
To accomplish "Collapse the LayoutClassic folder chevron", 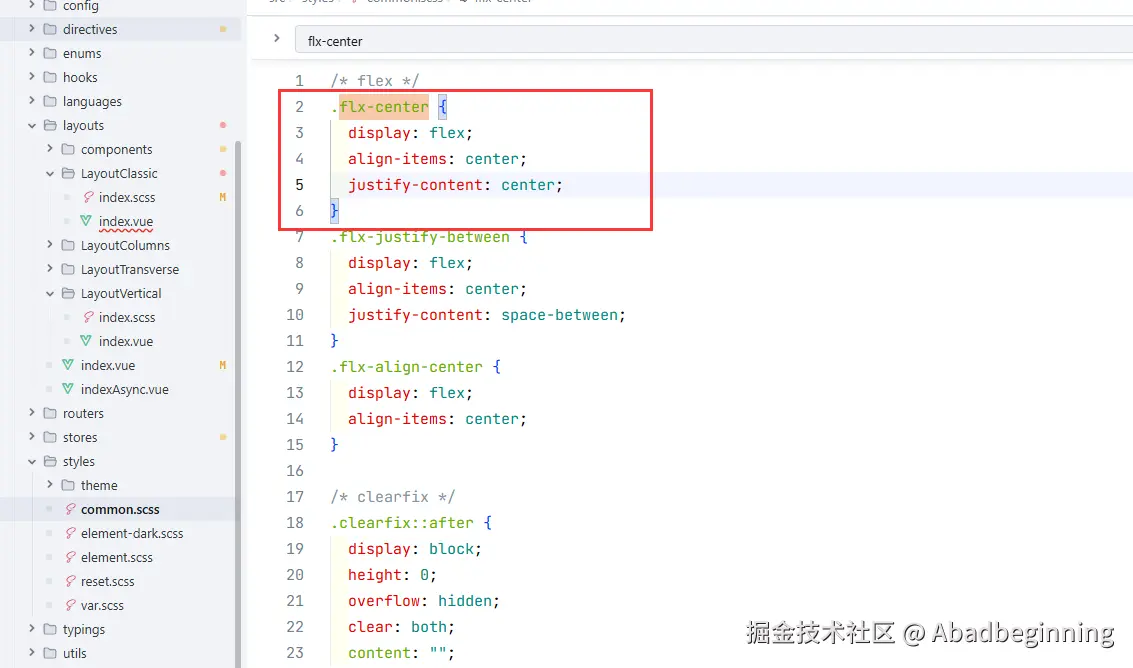I will tap(49, 174).
